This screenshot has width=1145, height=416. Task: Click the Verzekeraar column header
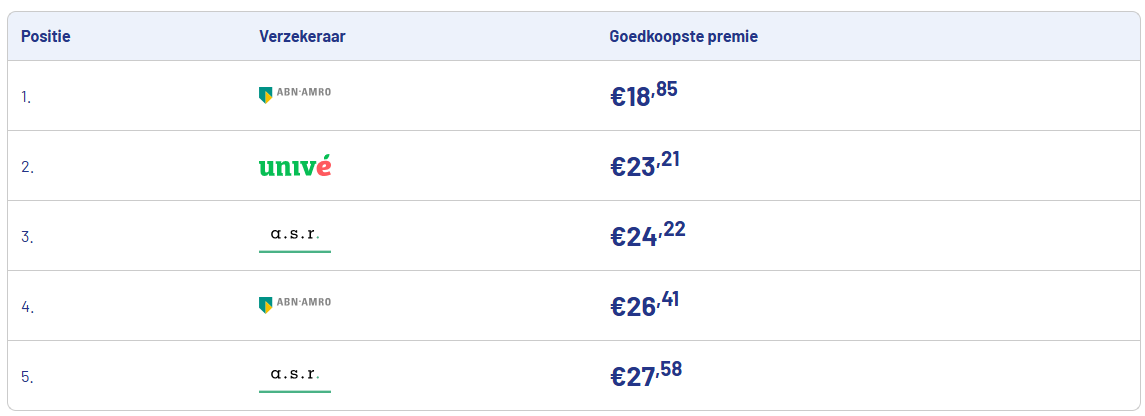pos(302,37)
